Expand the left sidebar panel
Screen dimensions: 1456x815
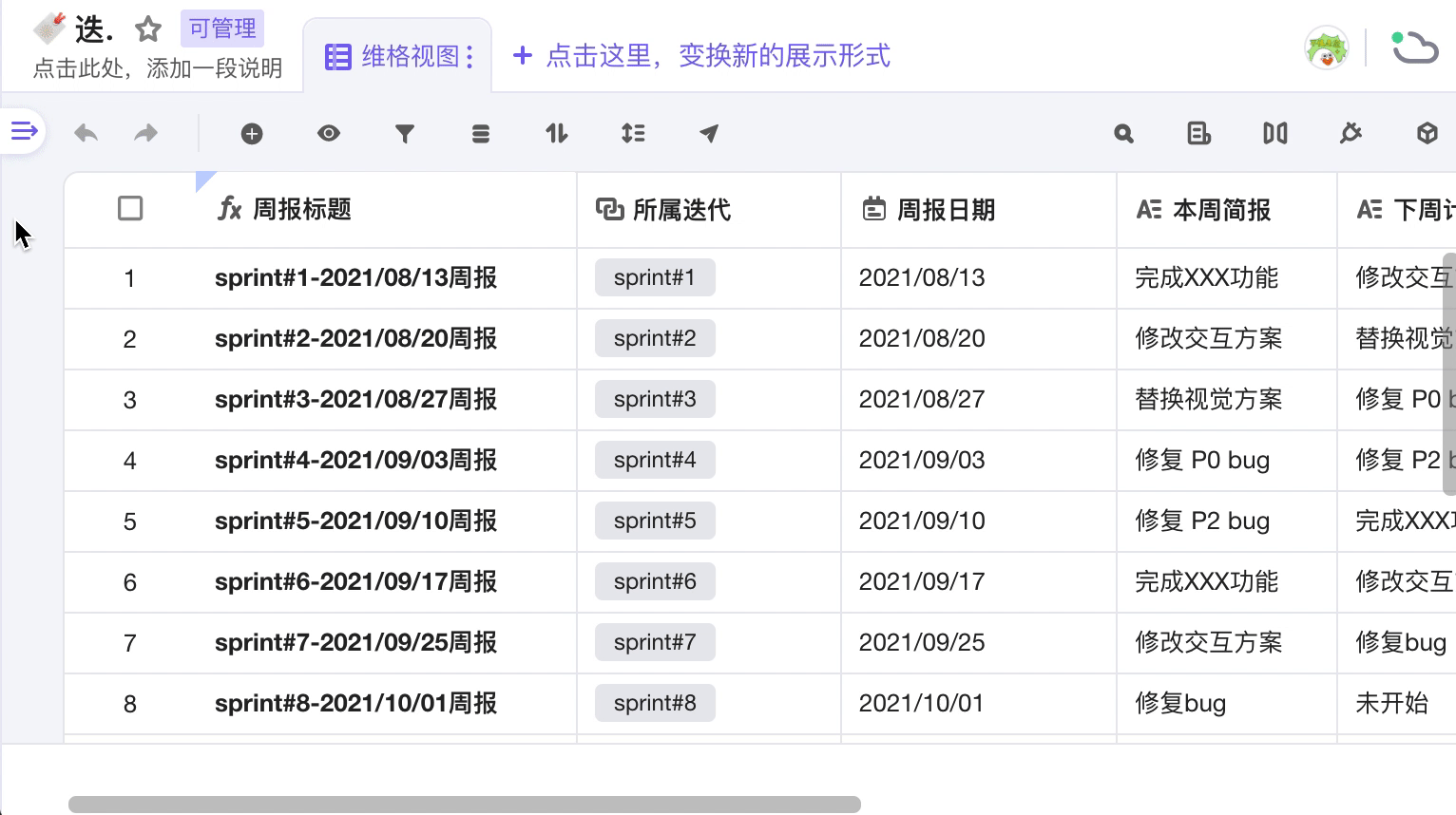click(x=24, y=131)
